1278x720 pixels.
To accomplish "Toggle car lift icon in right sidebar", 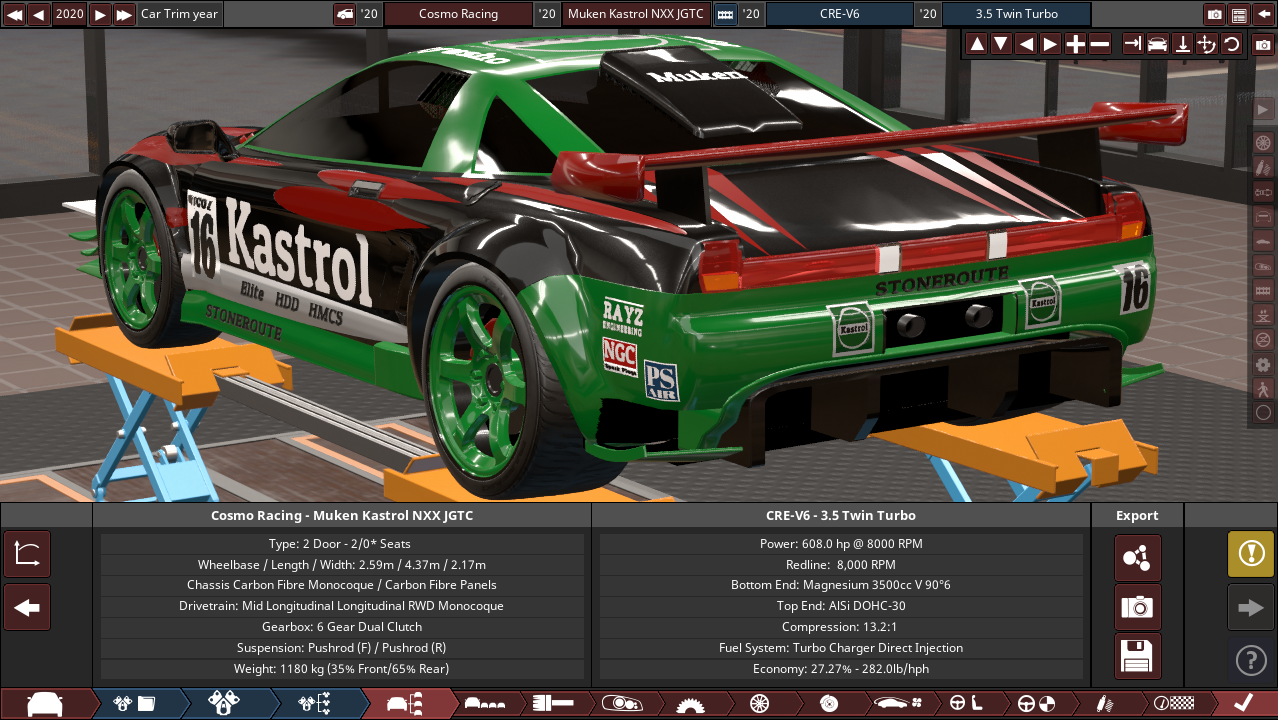I will point(1263,314).
